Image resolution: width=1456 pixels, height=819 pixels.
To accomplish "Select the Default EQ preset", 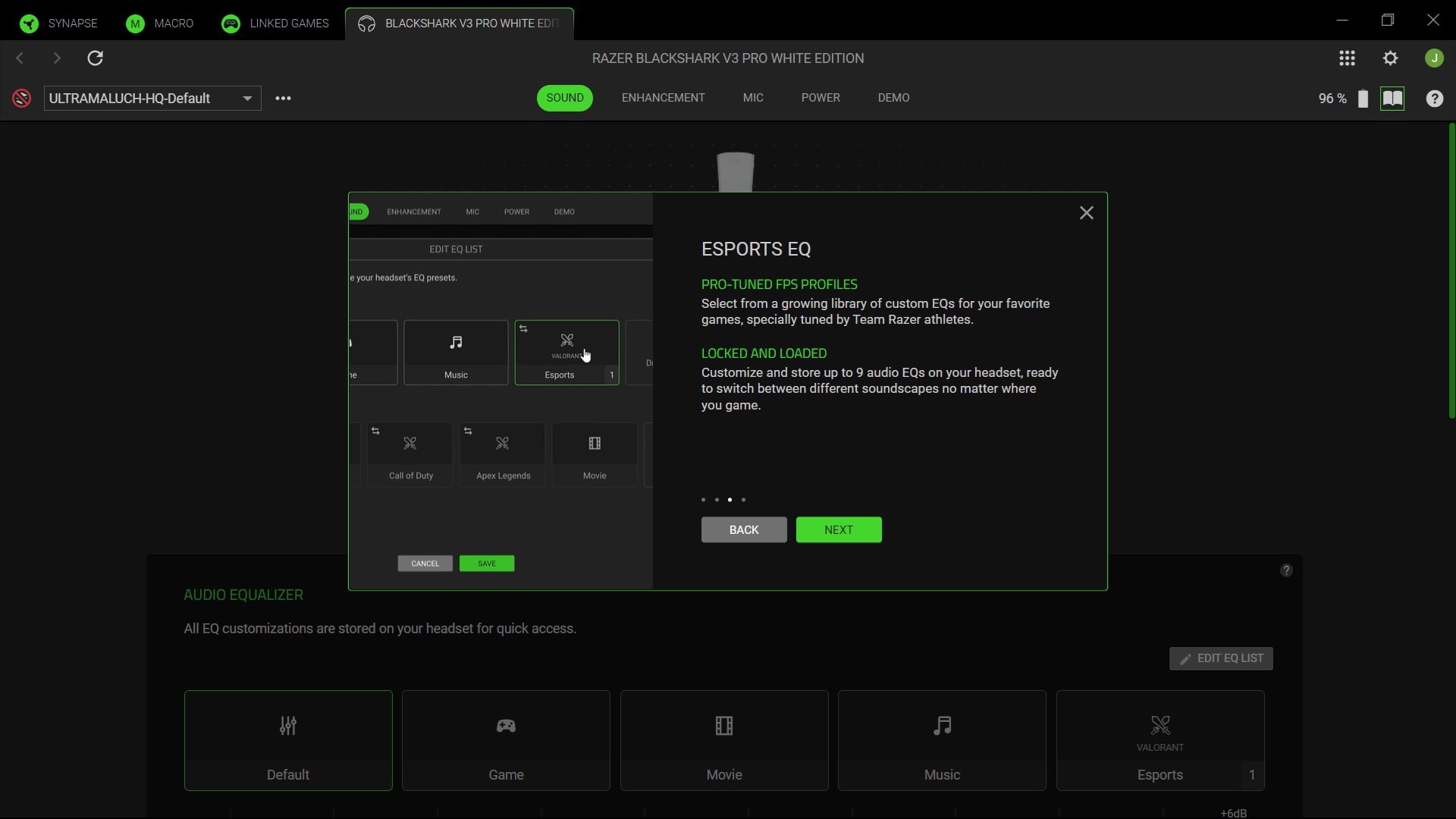I will click(x=288, y=740).
